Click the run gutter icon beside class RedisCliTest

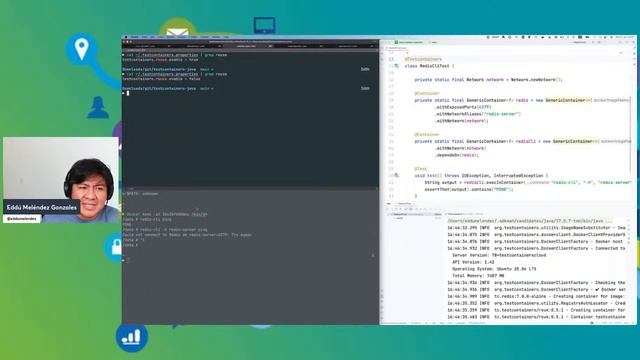[396, 66]
